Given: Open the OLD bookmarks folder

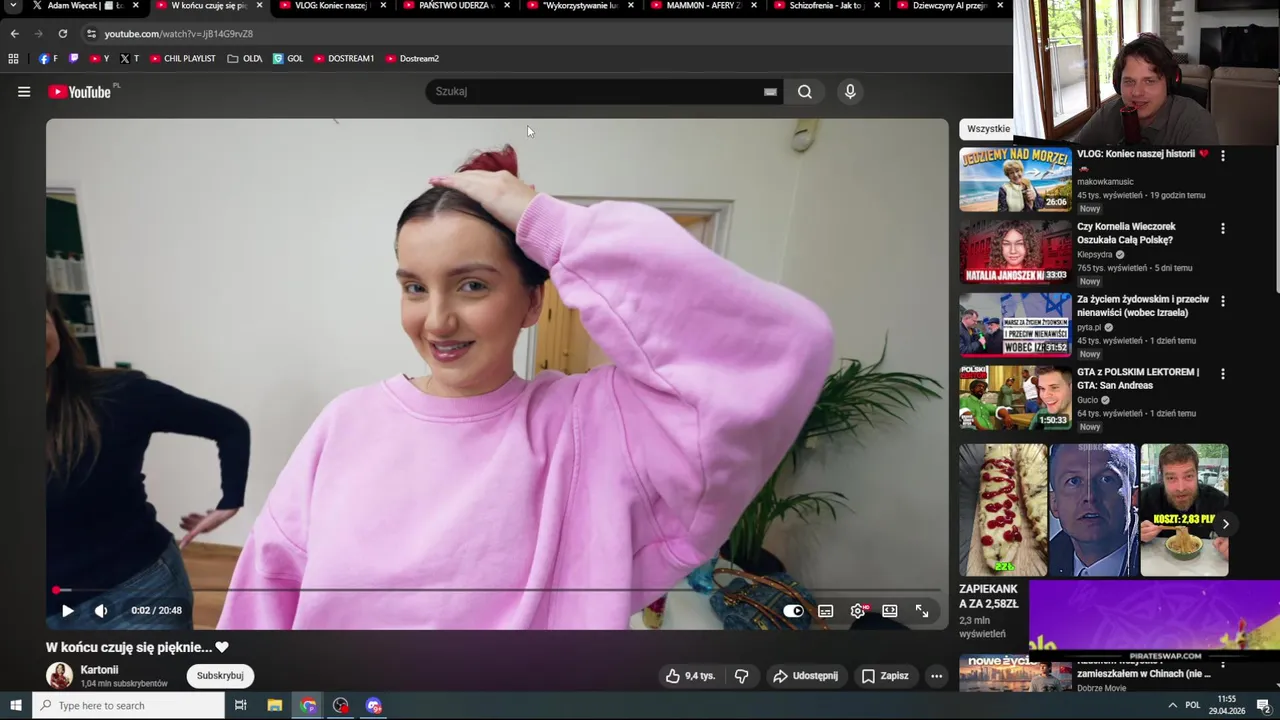Looking at the screenshot, I should coord(245,59).
